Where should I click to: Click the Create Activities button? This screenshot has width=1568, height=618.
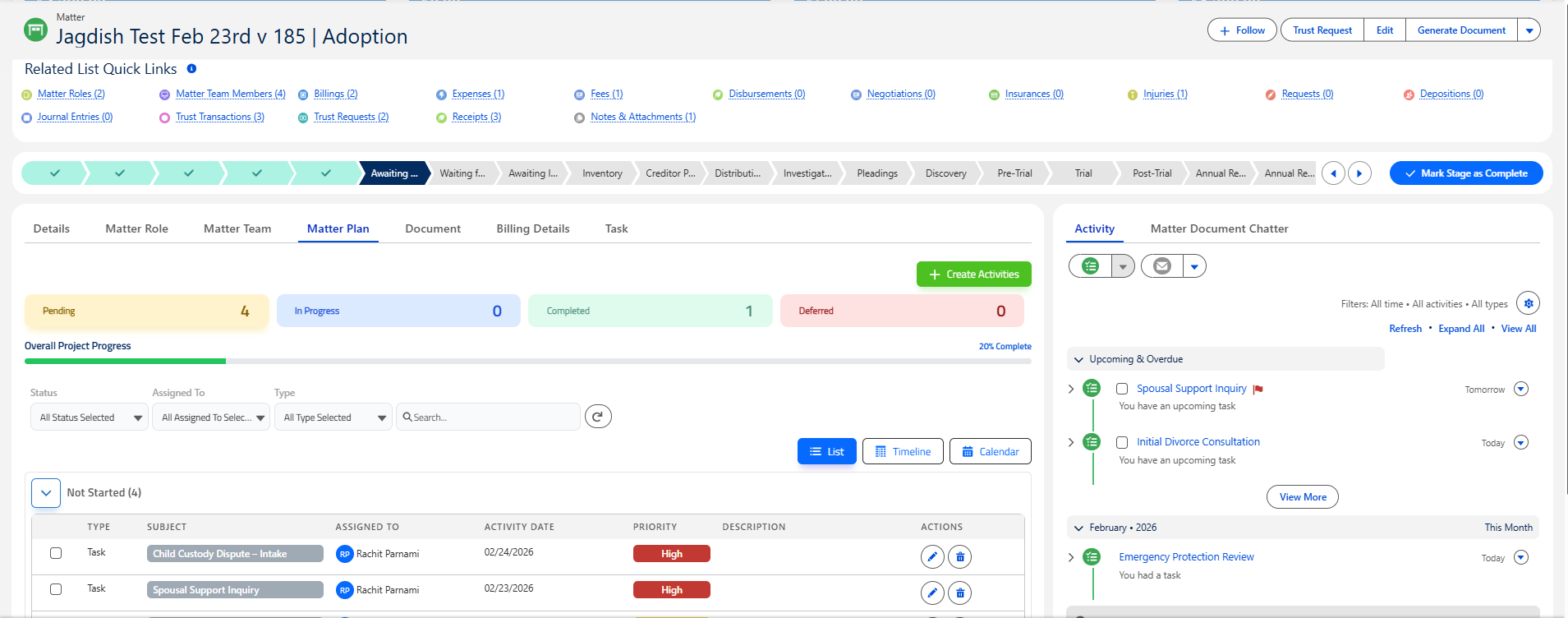pyautogui.click(x=974, y=274)
